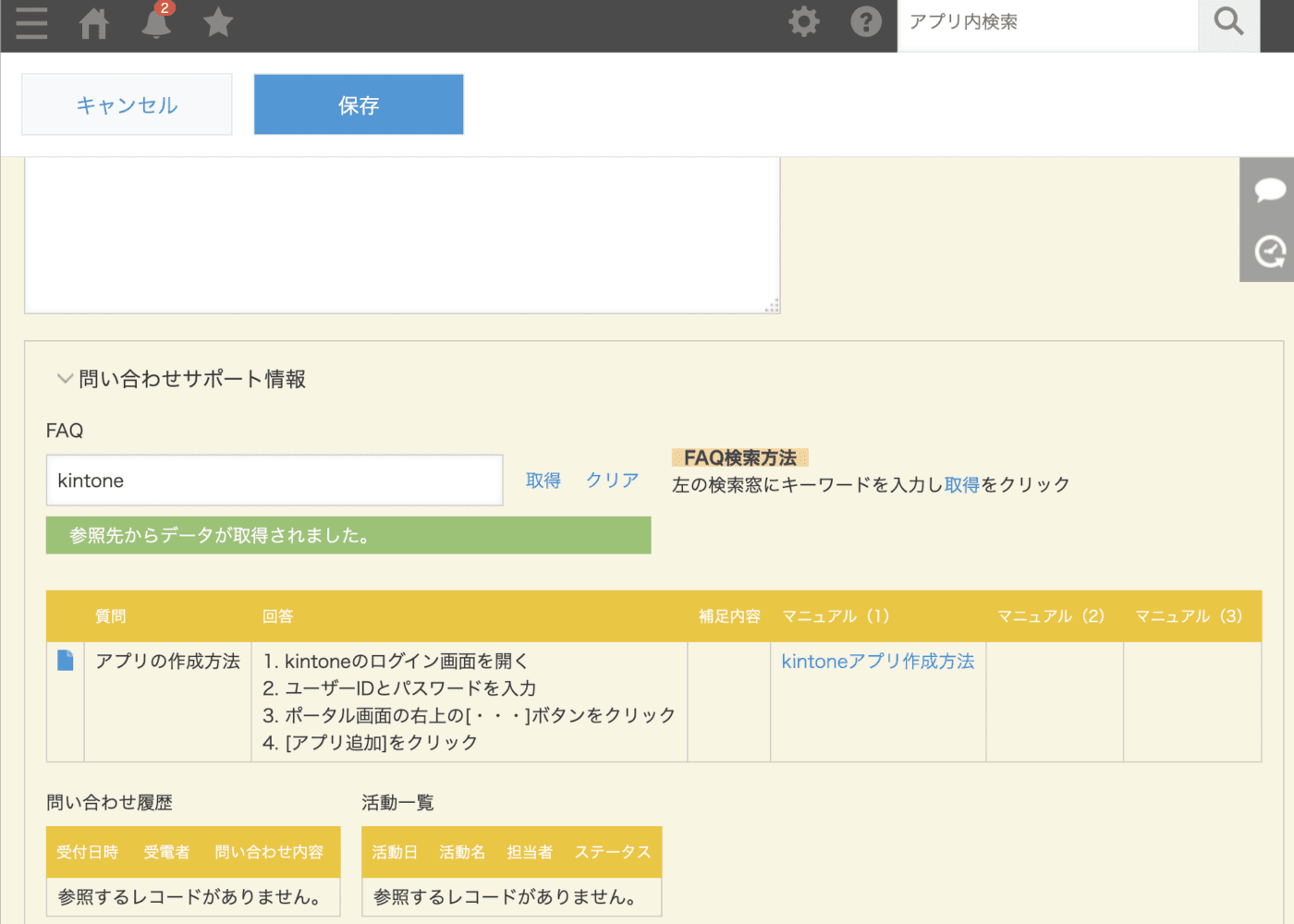The height and width of the screenshot is (924, 1294).
Task: Click the 受電者 column header
Action: point(166,852)
